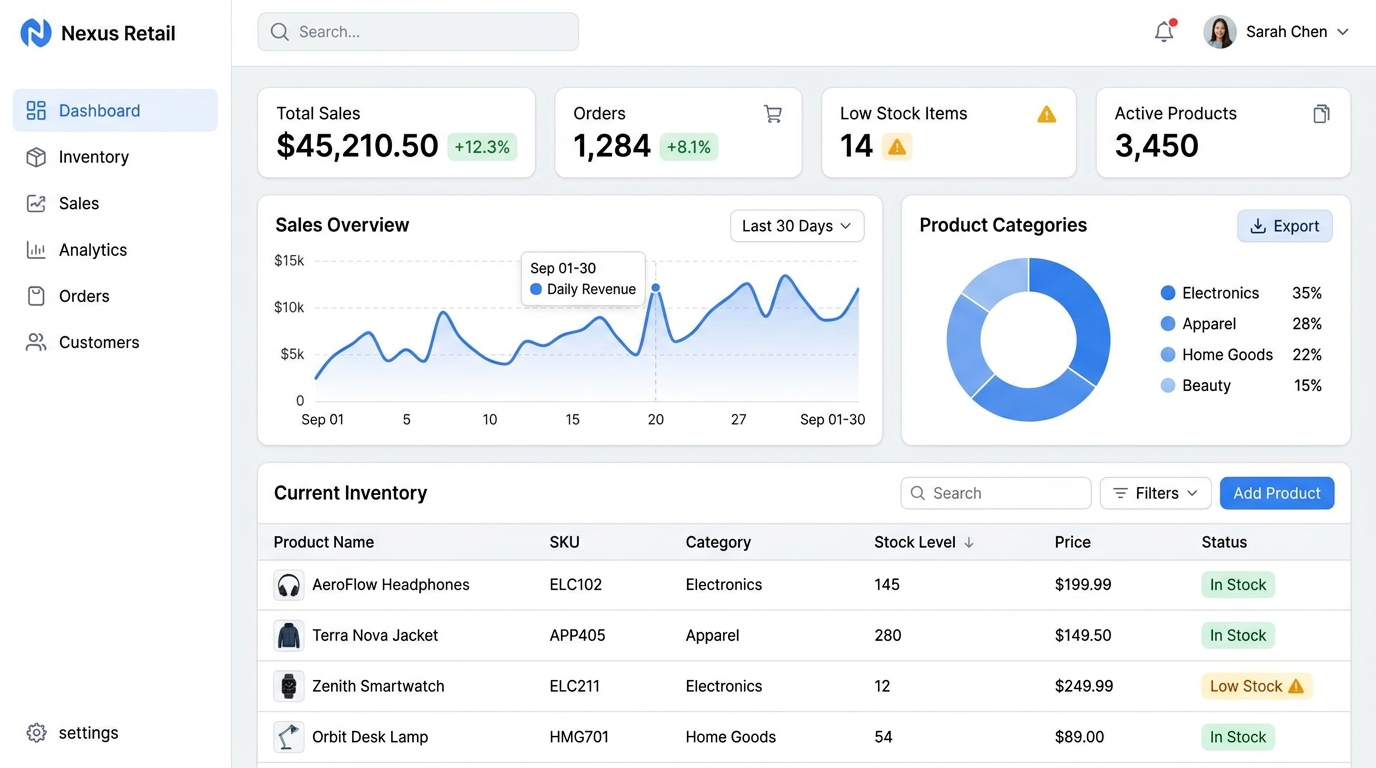Open the Last 30 Days range dropdown
Image resolution: width=1376 pixels, height=768 pixels.
tap(797, 226)
